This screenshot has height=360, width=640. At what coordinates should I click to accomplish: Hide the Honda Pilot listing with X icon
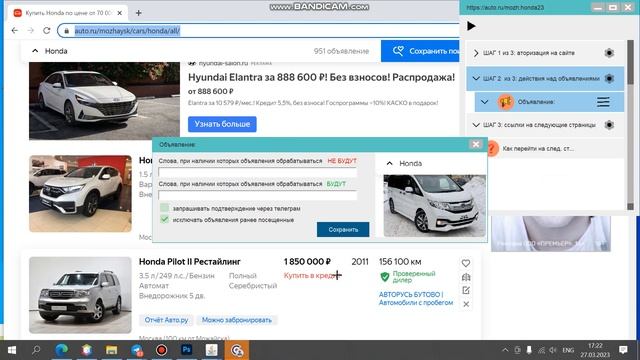(466, 304)
